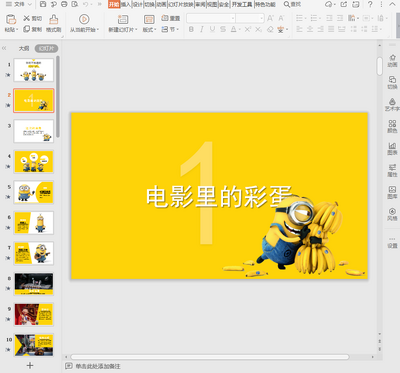Expand the Paste (粘贴) dropdown arrow
Viewport: 400px width, 373px height.
[17, 30]
